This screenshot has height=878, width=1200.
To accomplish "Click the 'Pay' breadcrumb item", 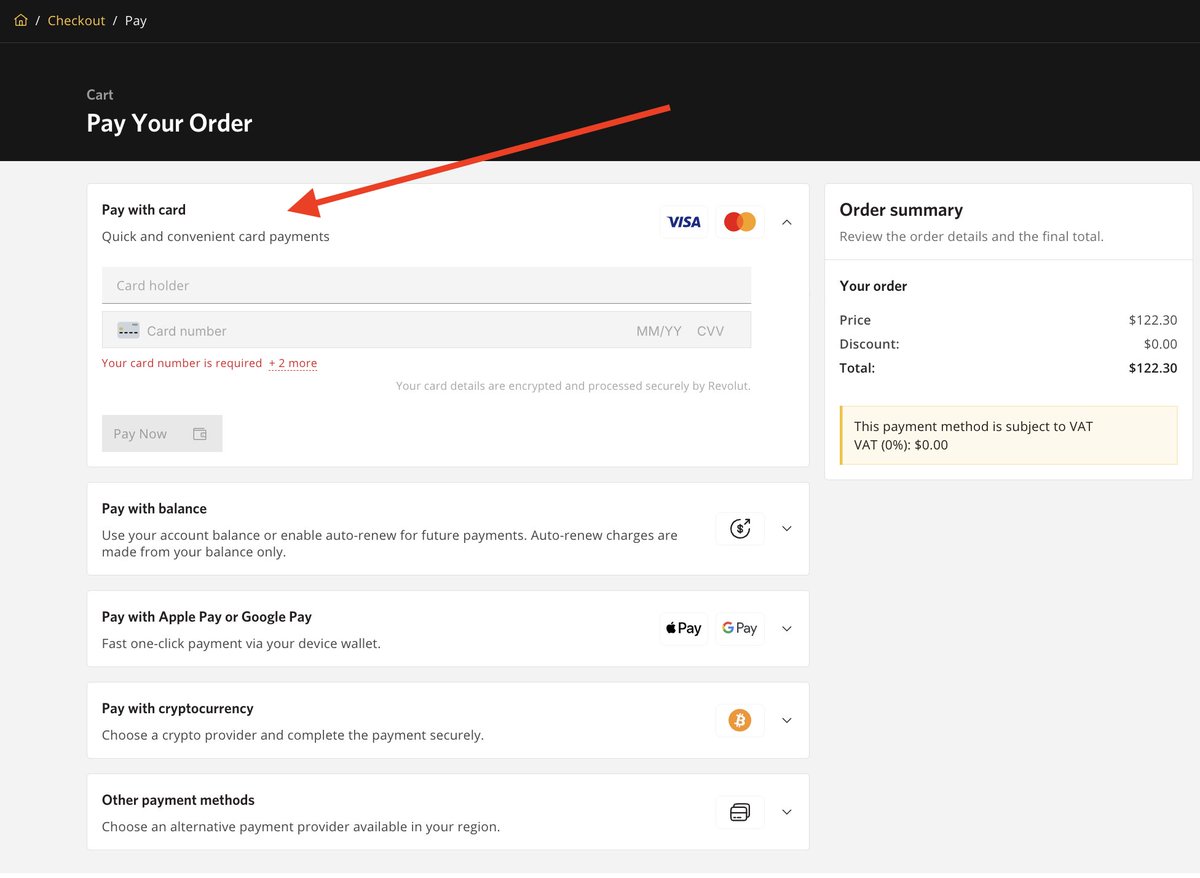I will [x=136, y=20].
